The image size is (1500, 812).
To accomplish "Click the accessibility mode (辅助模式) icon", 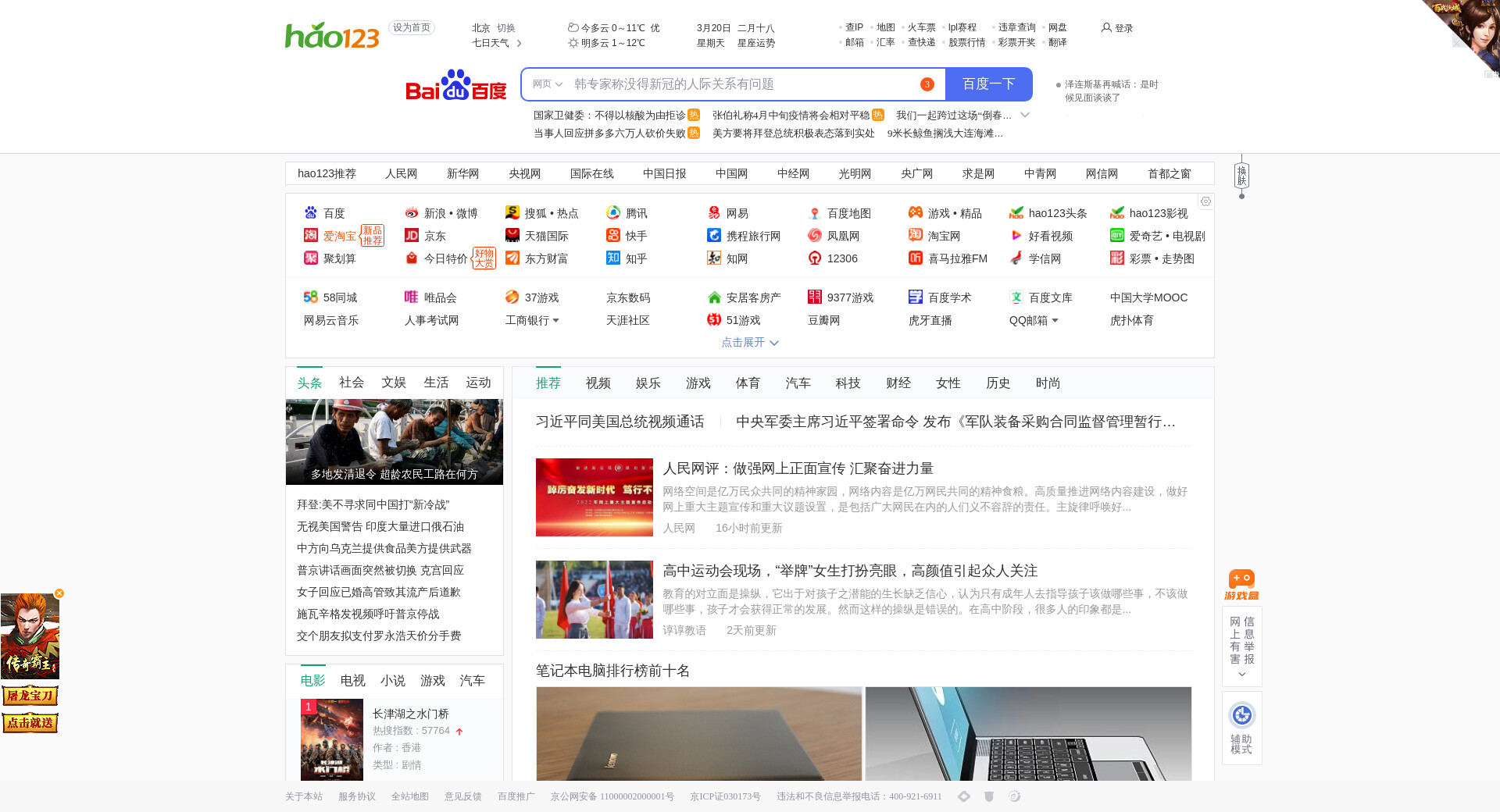I will (x=1241, y=715).
